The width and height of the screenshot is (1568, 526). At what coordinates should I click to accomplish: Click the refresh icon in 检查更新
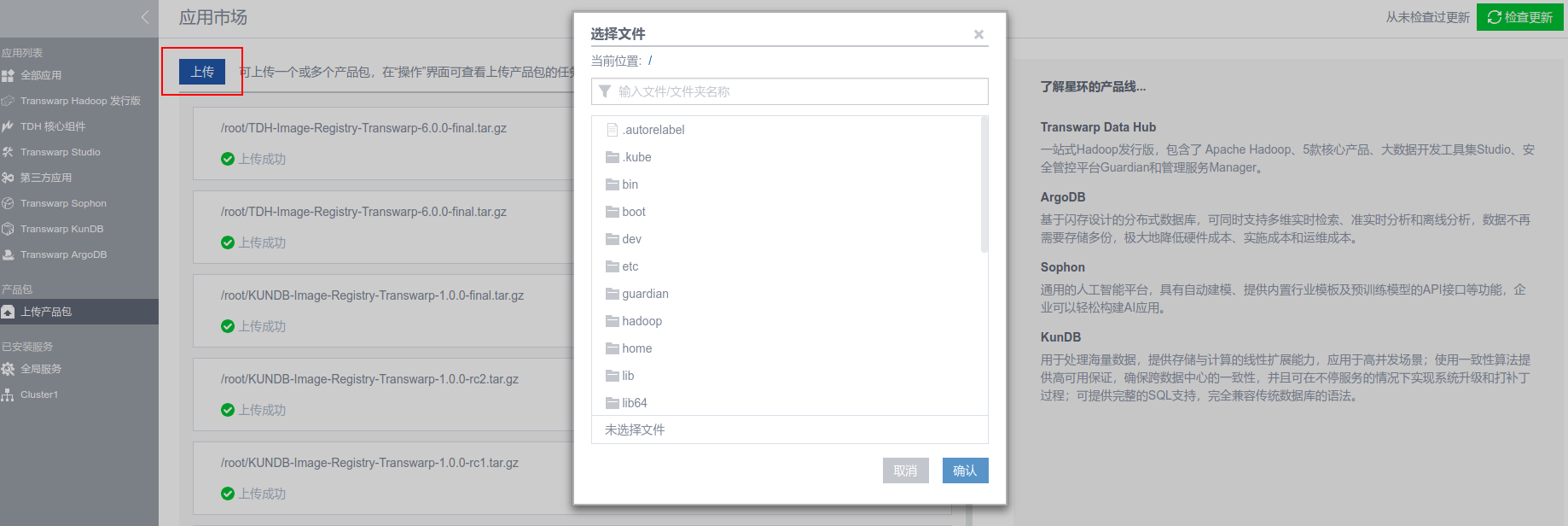click(x=1494, y=17)
